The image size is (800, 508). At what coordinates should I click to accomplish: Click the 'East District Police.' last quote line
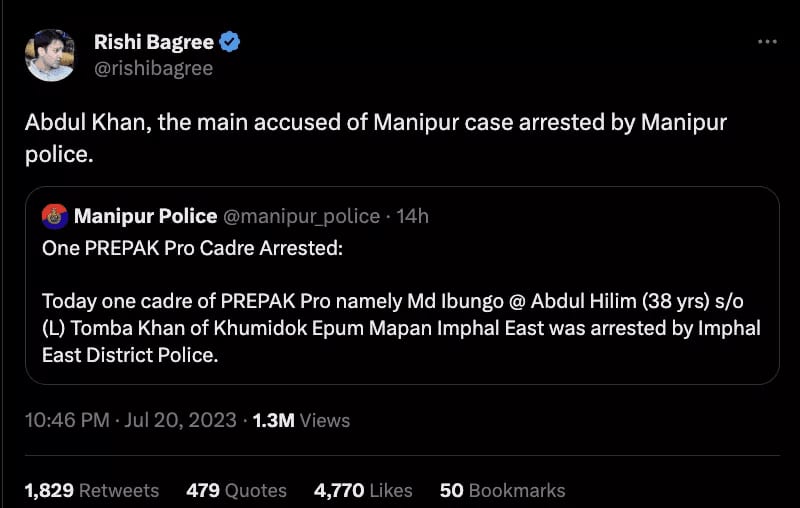[130, 355]
